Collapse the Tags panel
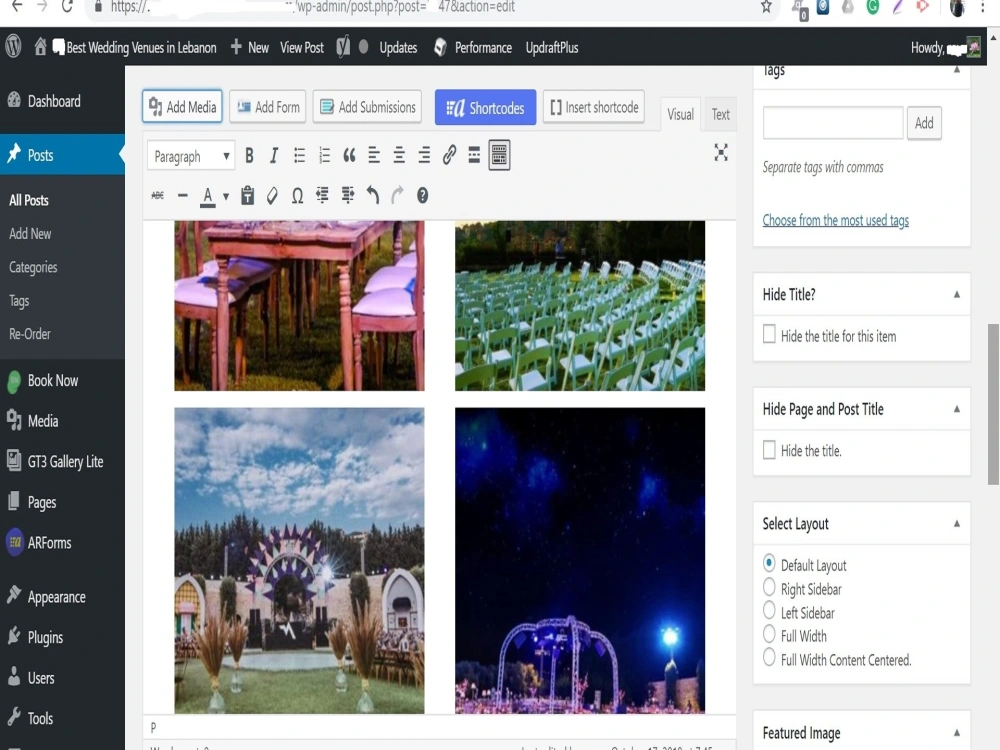Screen dimensions: 1000x750 (x=957, y=70)
